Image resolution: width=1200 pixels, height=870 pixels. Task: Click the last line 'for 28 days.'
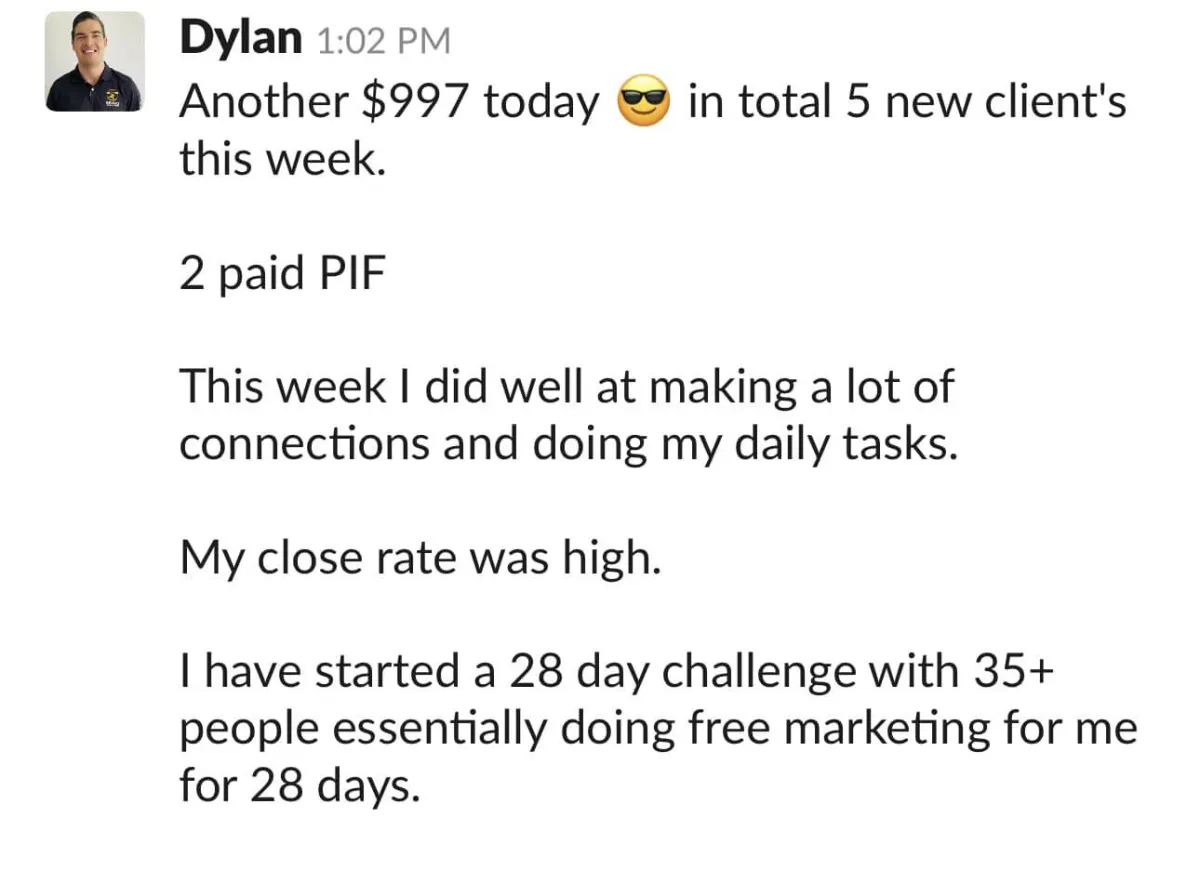click(x=297, y=786)
